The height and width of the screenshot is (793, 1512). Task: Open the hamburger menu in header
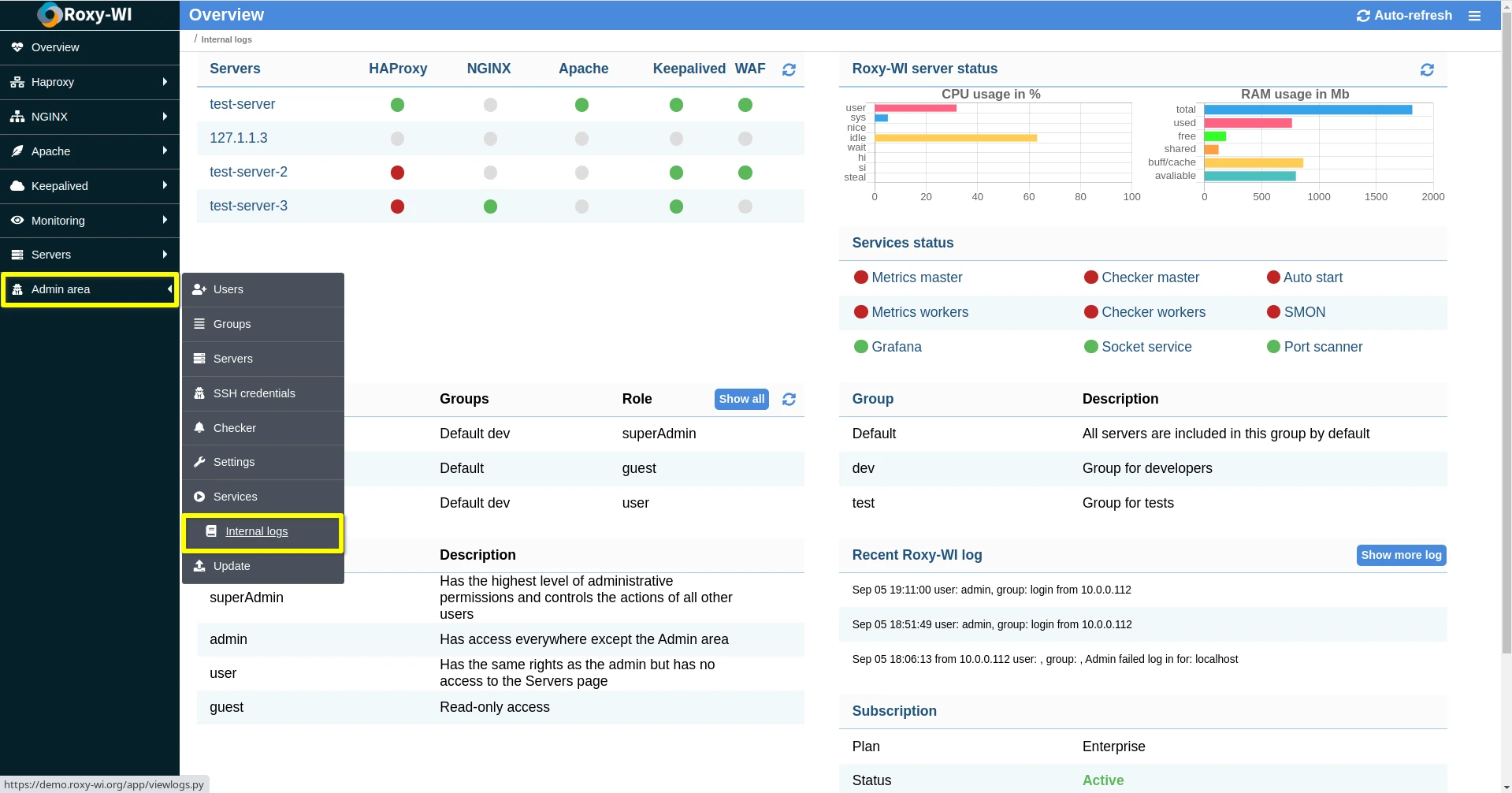(1474, 16)
